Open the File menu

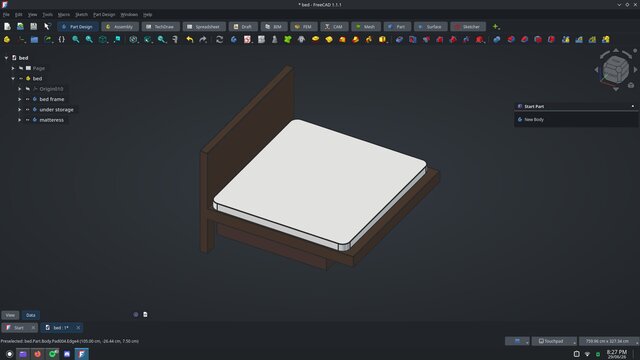(x=6, y=15)
